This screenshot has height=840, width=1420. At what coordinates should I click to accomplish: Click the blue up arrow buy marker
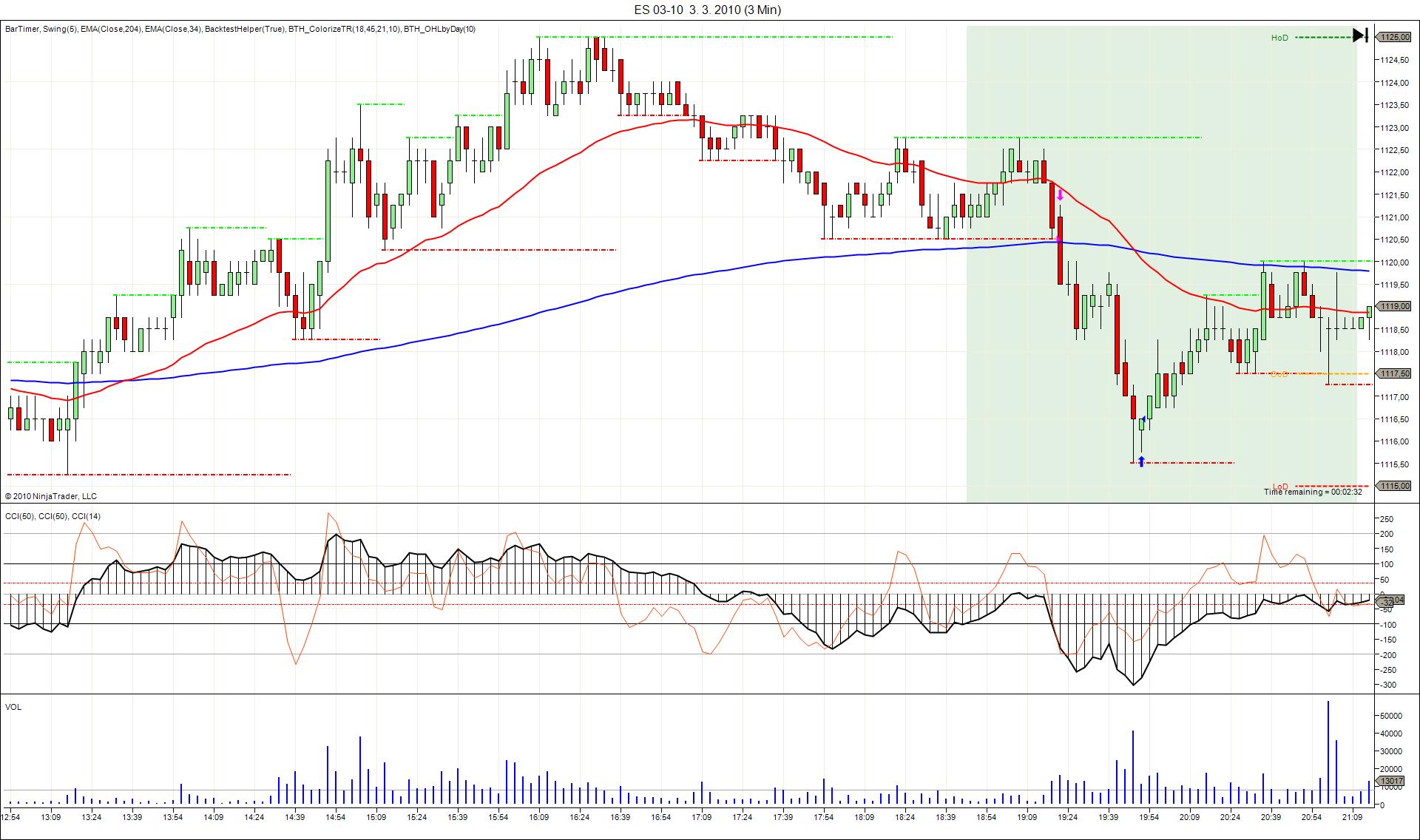coord(1141,461)
